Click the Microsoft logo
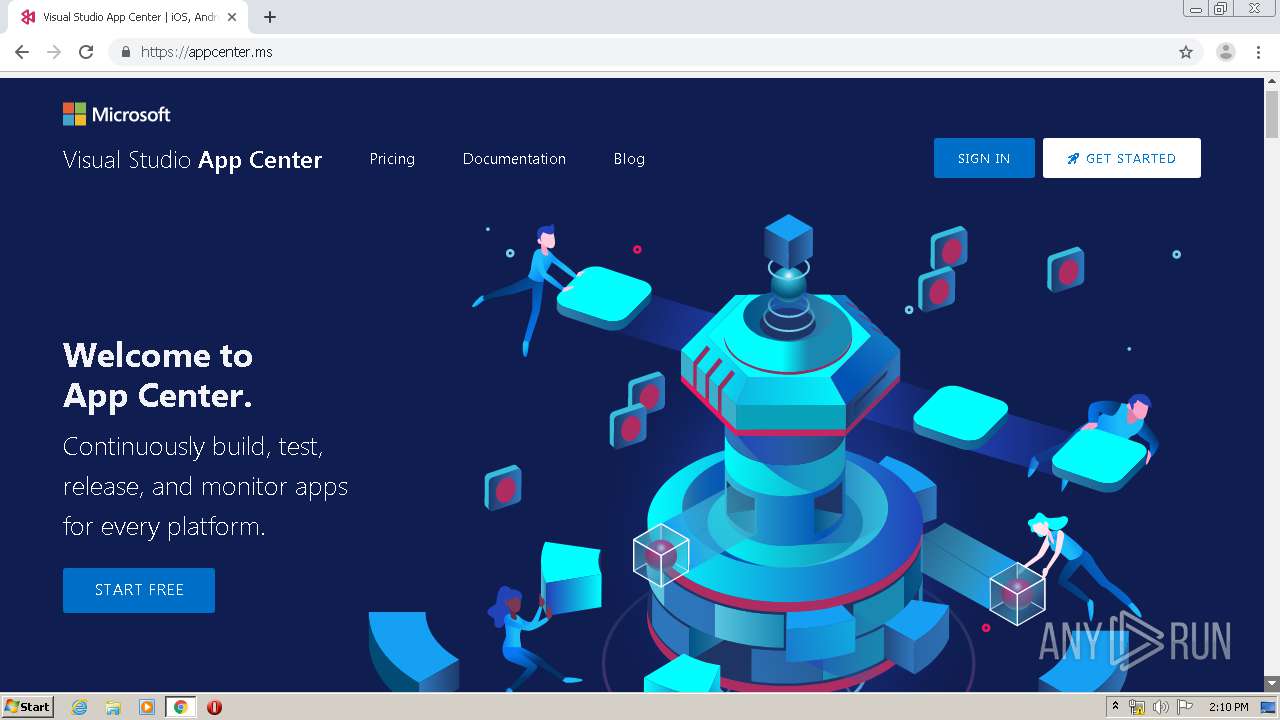The width and height of the screenshot is (1280, 720). [116, 114]
